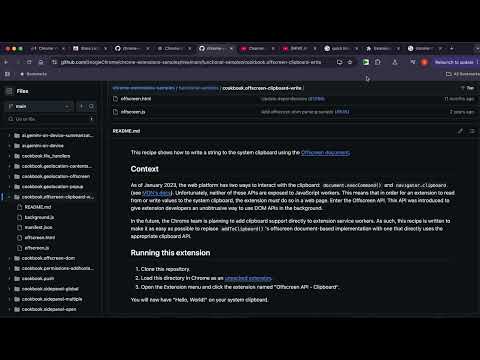Open the apps grid icon in bookmarks bar
This screenshot has height=360, width=480.
[7, 74]
